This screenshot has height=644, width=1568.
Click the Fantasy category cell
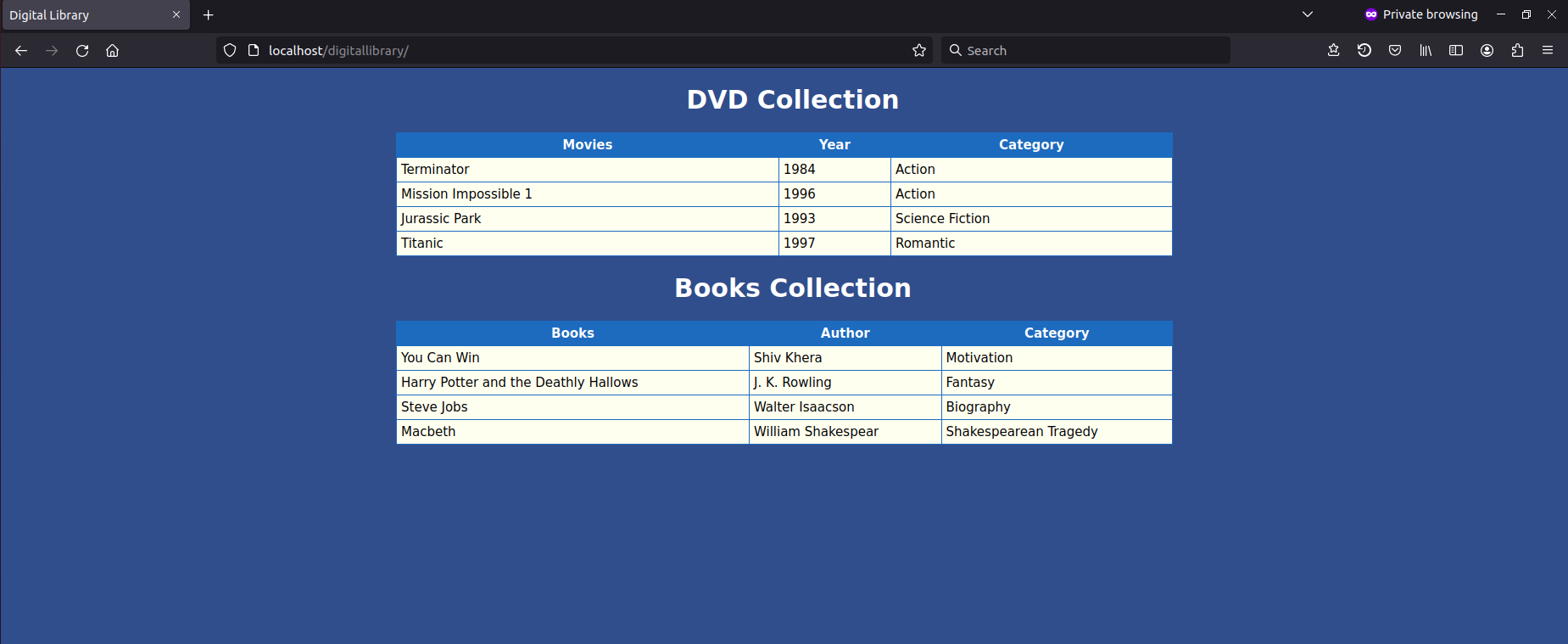click(1057, 383)
